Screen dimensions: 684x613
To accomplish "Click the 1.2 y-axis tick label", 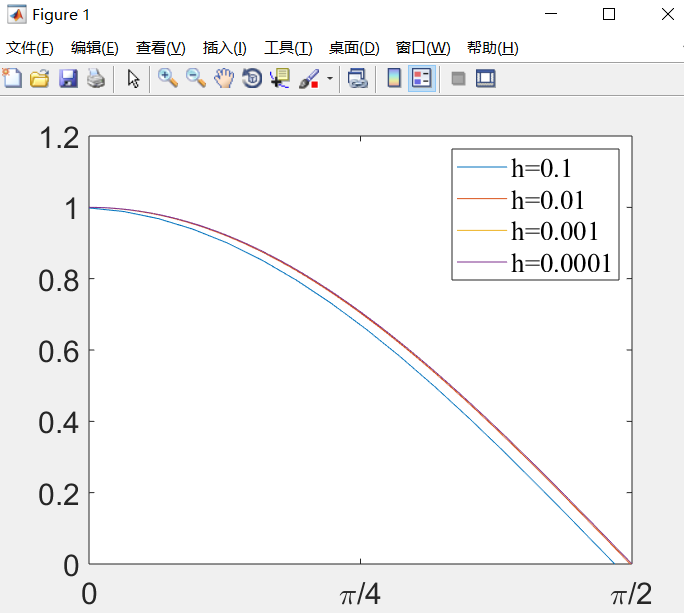I will (59, 138).
